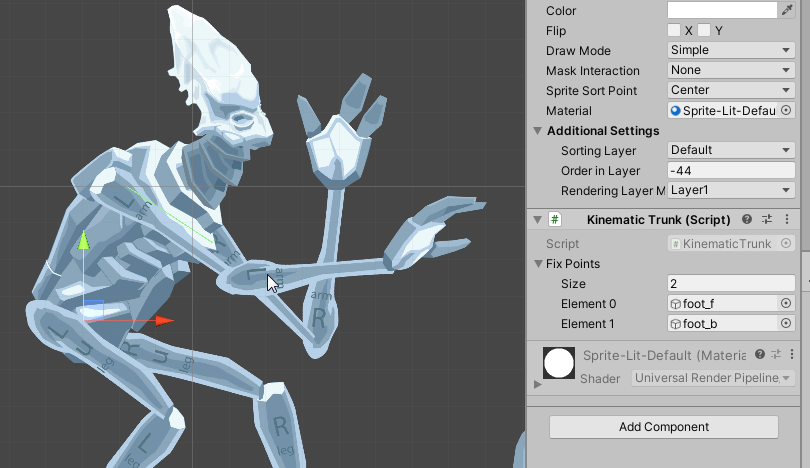Collapse the Fix Points array
810x468 pixels.
click(x=538, y=264)
